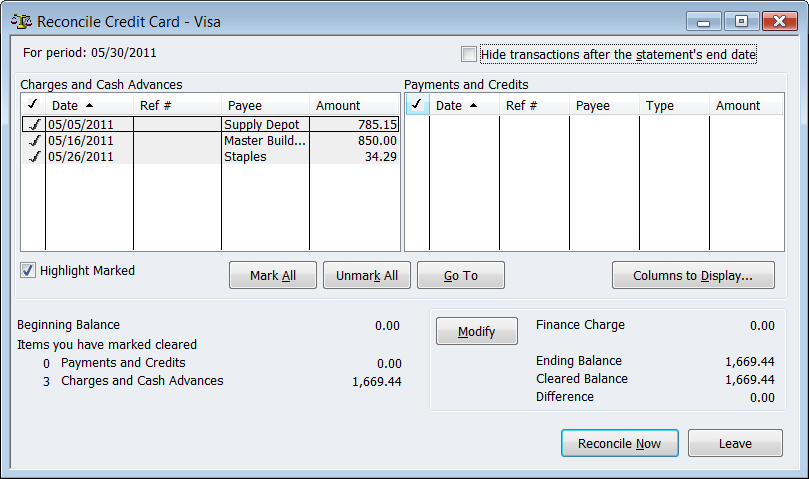Click the Go To button
The height and width of the screenshot is (479, 809).
pos(460,276)
